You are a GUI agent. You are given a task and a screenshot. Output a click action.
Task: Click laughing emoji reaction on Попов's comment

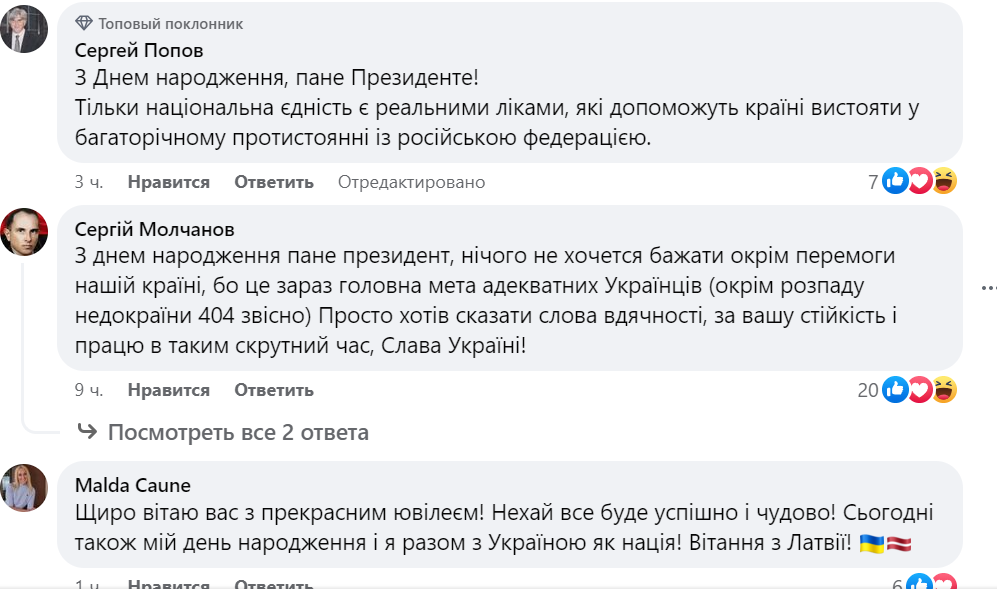click(944, 181)
